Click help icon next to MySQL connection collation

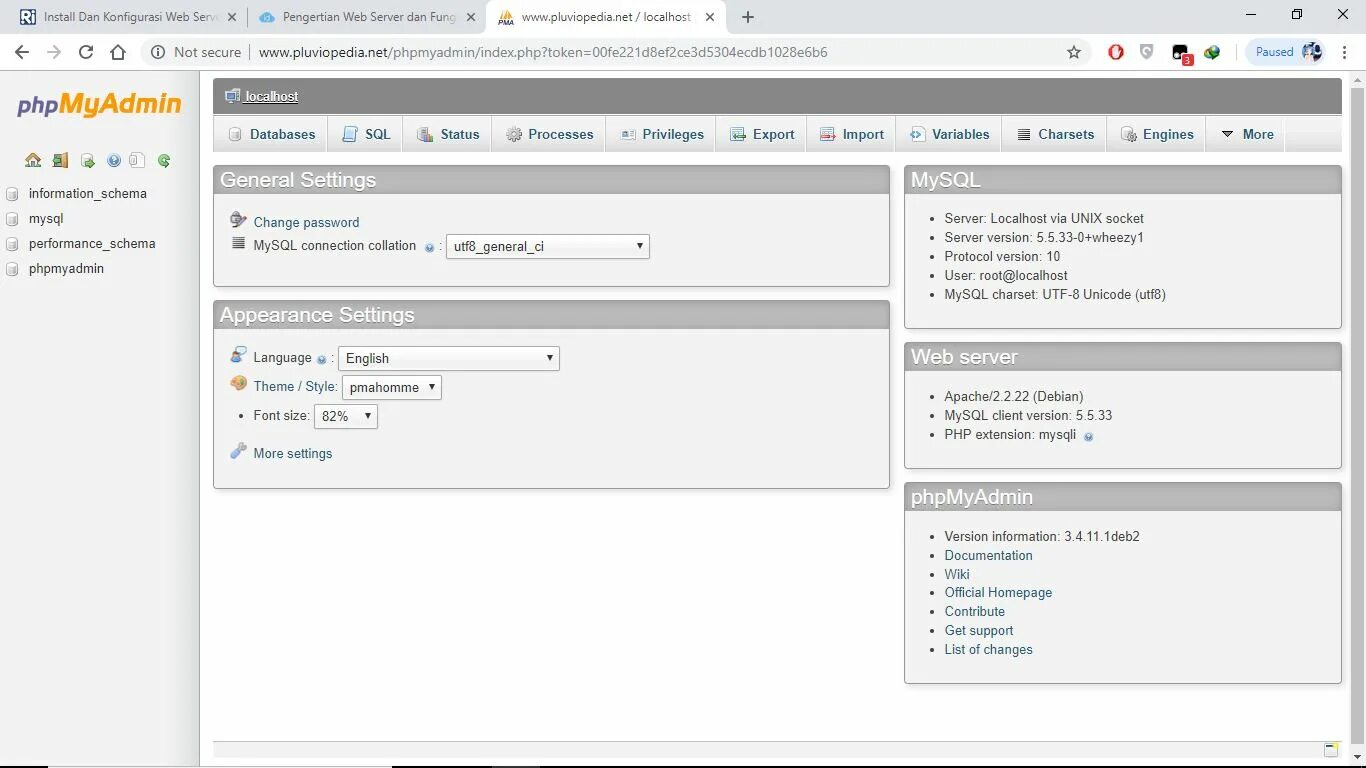click(429, 247)
